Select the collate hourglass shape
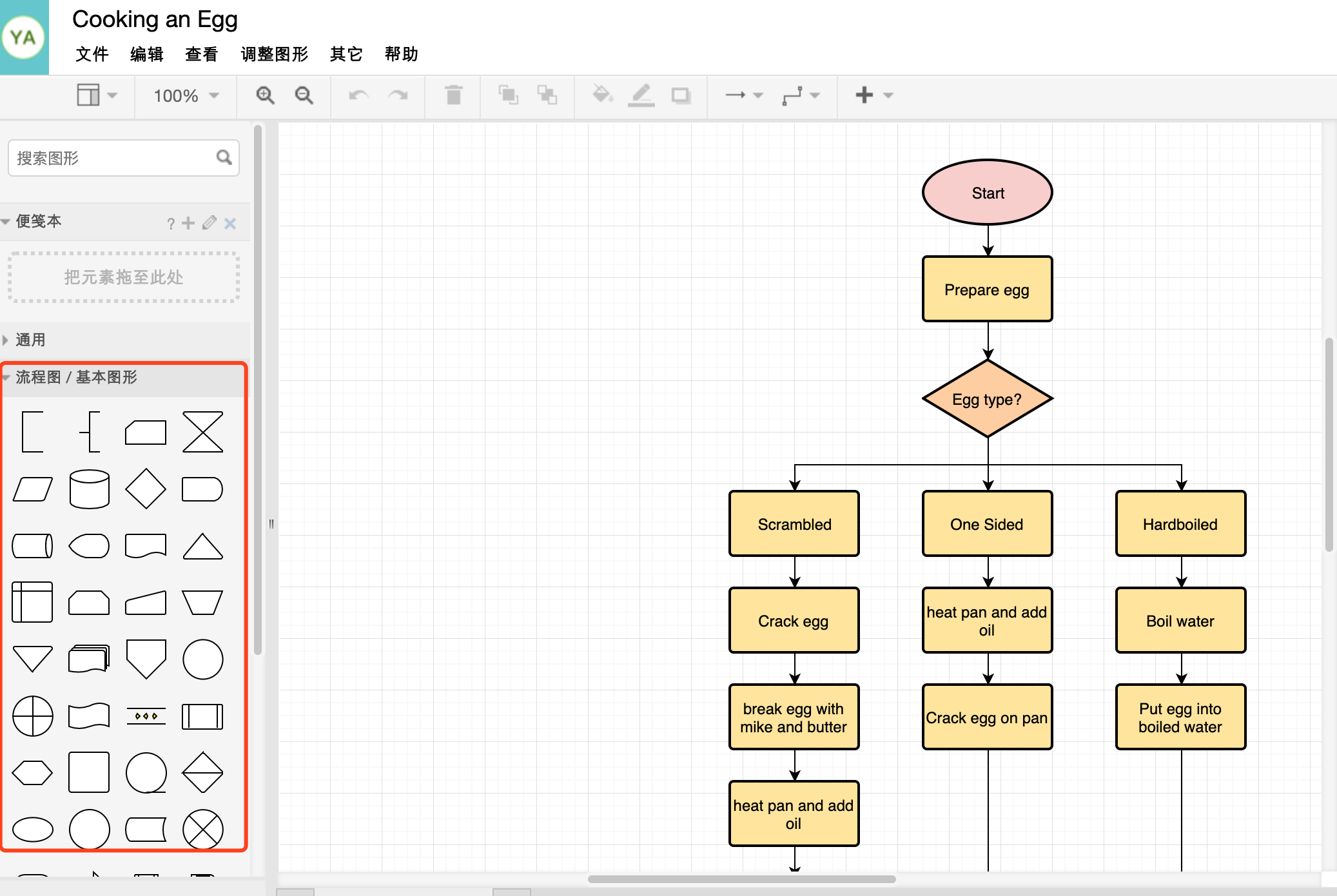 [x=202, y=432]
